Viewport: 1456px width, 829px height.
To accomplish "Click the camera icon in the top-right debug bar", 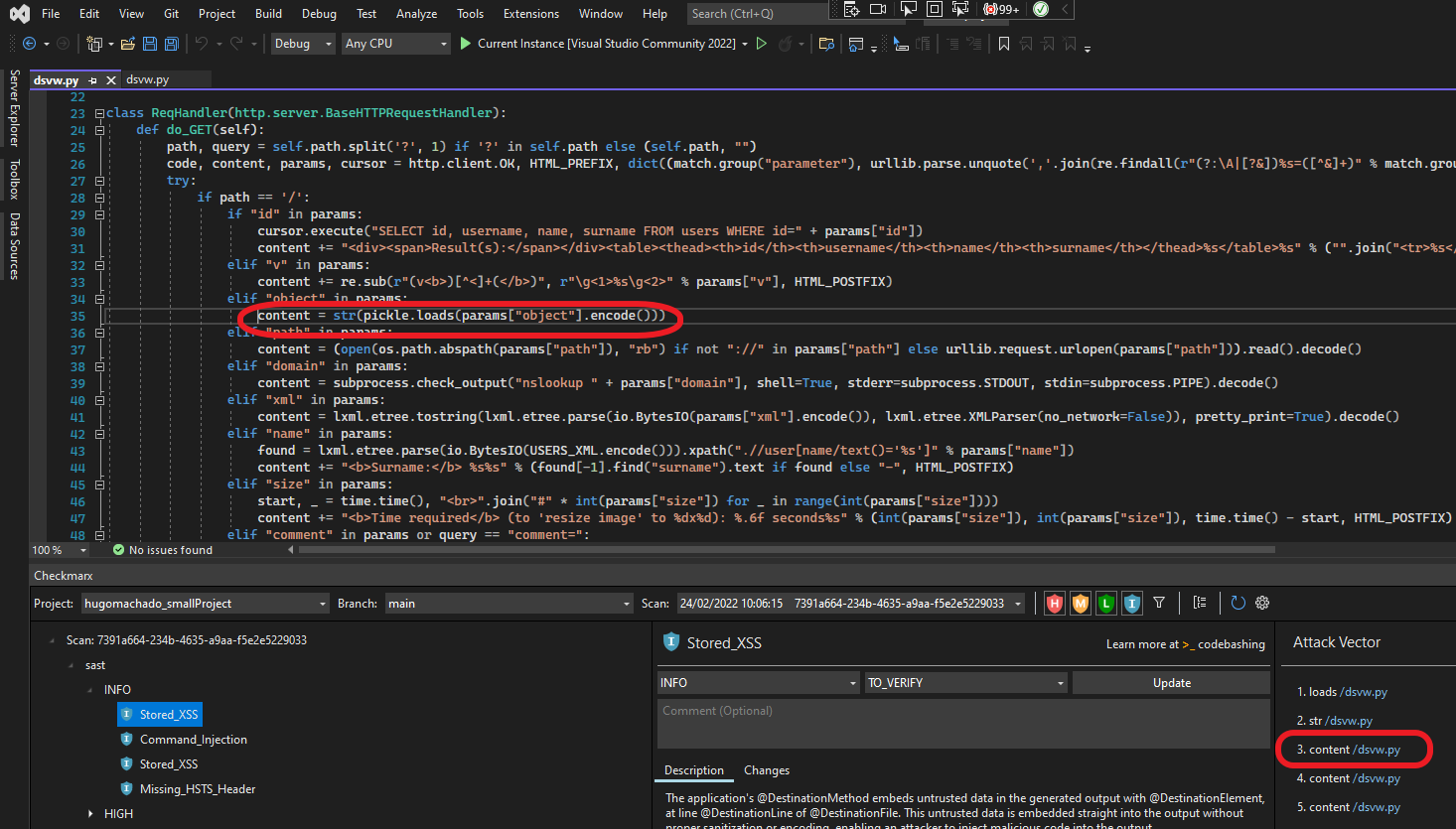I will pyautogui.click(x=878, y=9).
